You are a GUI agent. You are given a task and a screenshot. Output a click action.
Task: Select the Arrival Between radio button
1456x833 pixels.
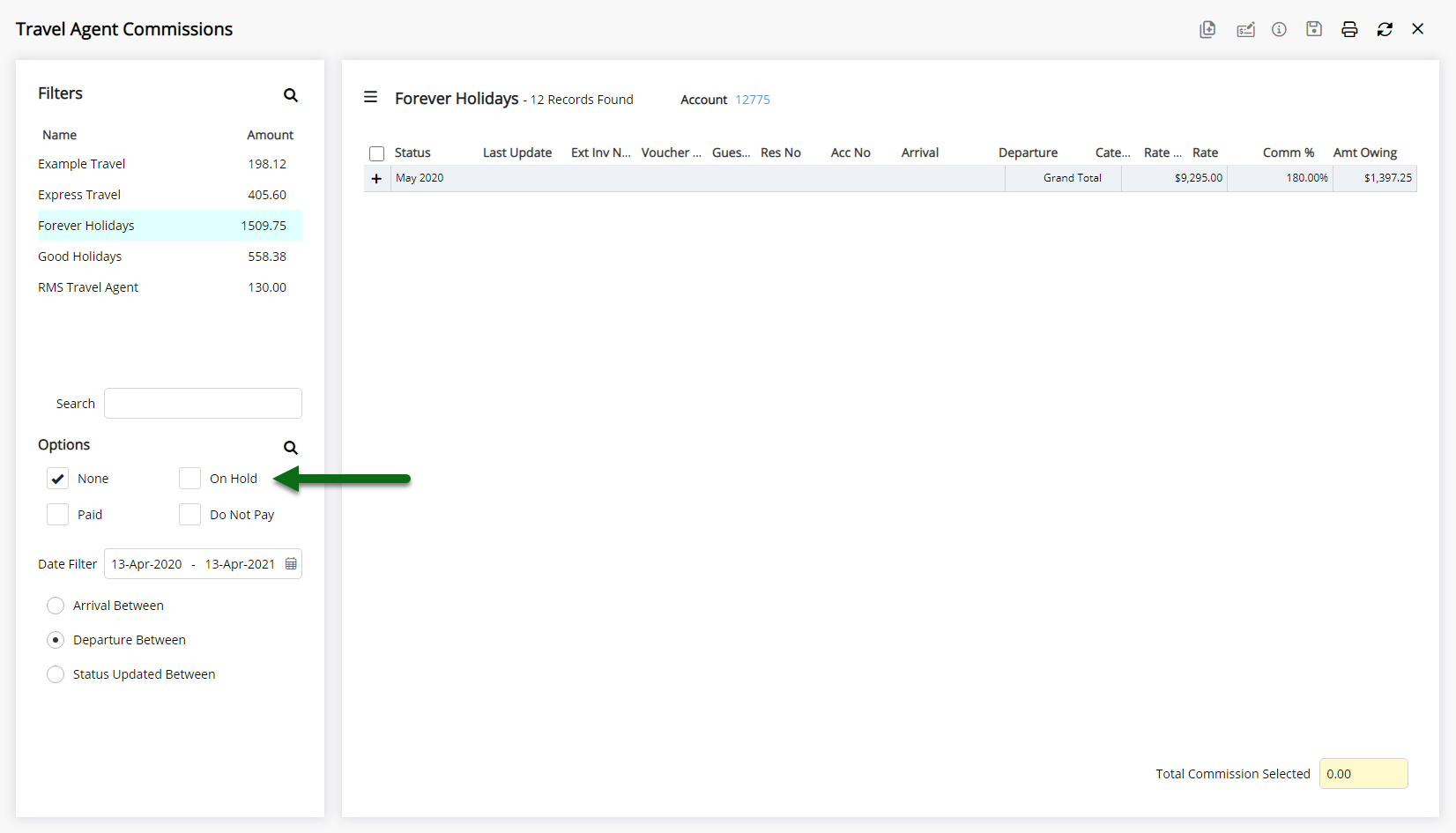(56, 606)
